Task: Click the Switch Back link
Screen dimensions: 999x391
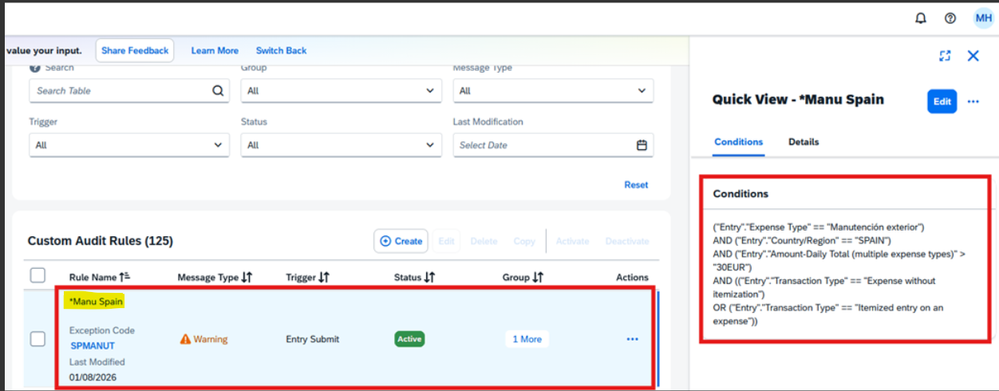Action: point(281,50)
